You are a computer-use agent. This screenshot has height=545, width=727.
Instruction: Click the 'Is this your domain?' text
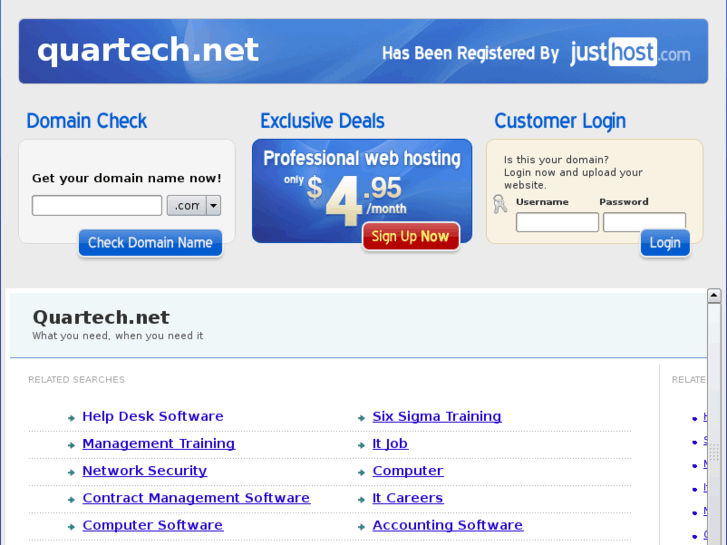tap(556, 160)
